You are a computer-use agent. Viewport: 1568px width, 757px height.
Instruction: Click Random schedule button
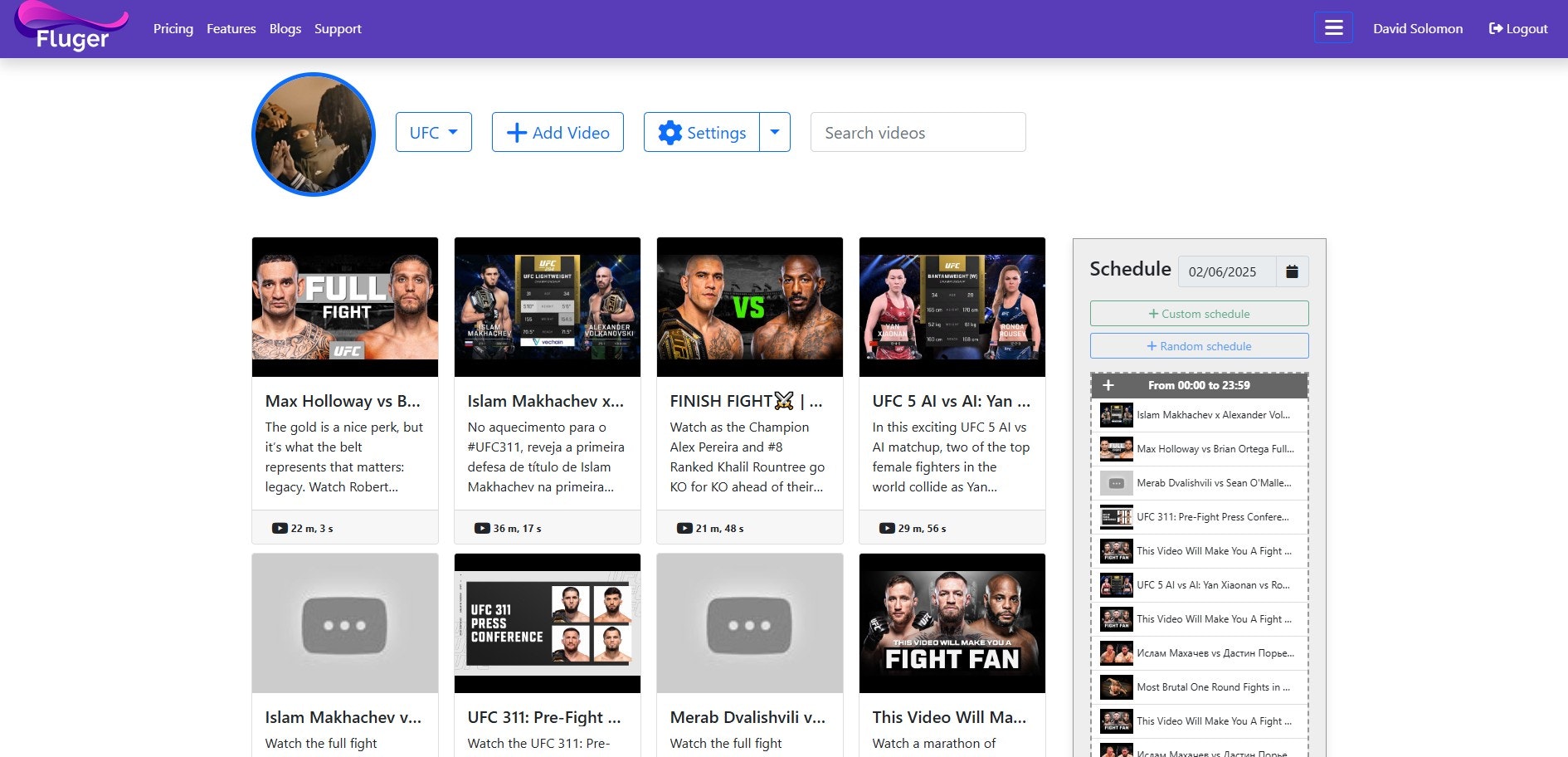pos(1200,346)
